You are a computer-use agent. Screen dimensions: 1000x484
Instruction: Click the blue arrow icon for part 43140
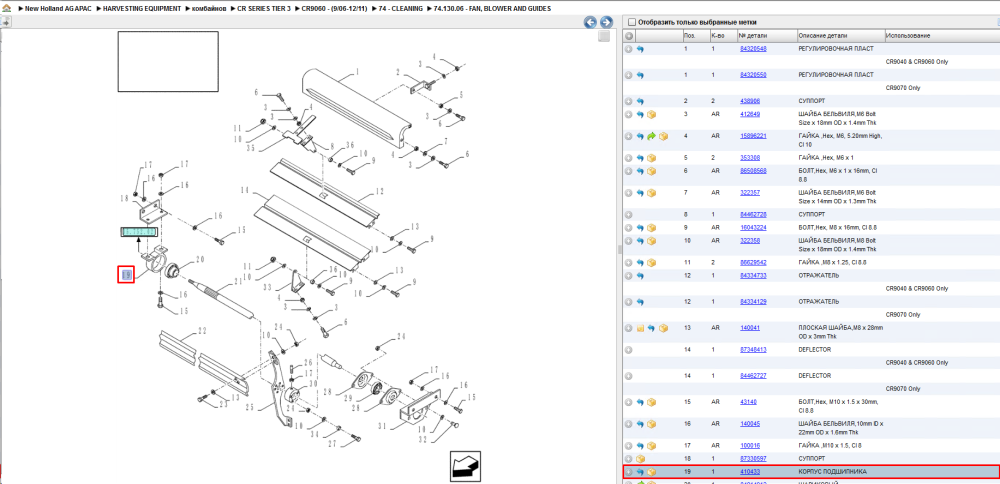click(640, 402)
